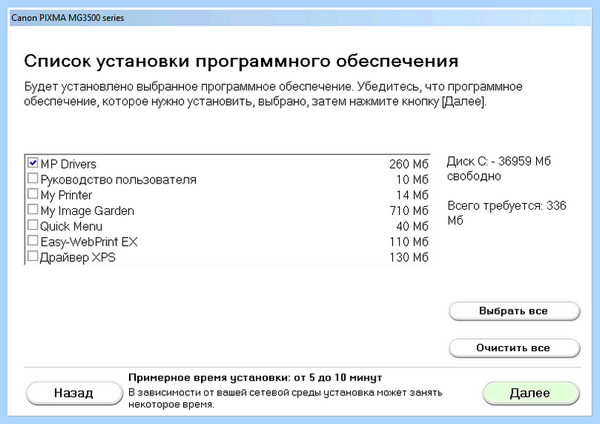The height and width of the screenshot is (424, 600).
Task: Click the Выбрать все button
Action: [x=514, y=311]
